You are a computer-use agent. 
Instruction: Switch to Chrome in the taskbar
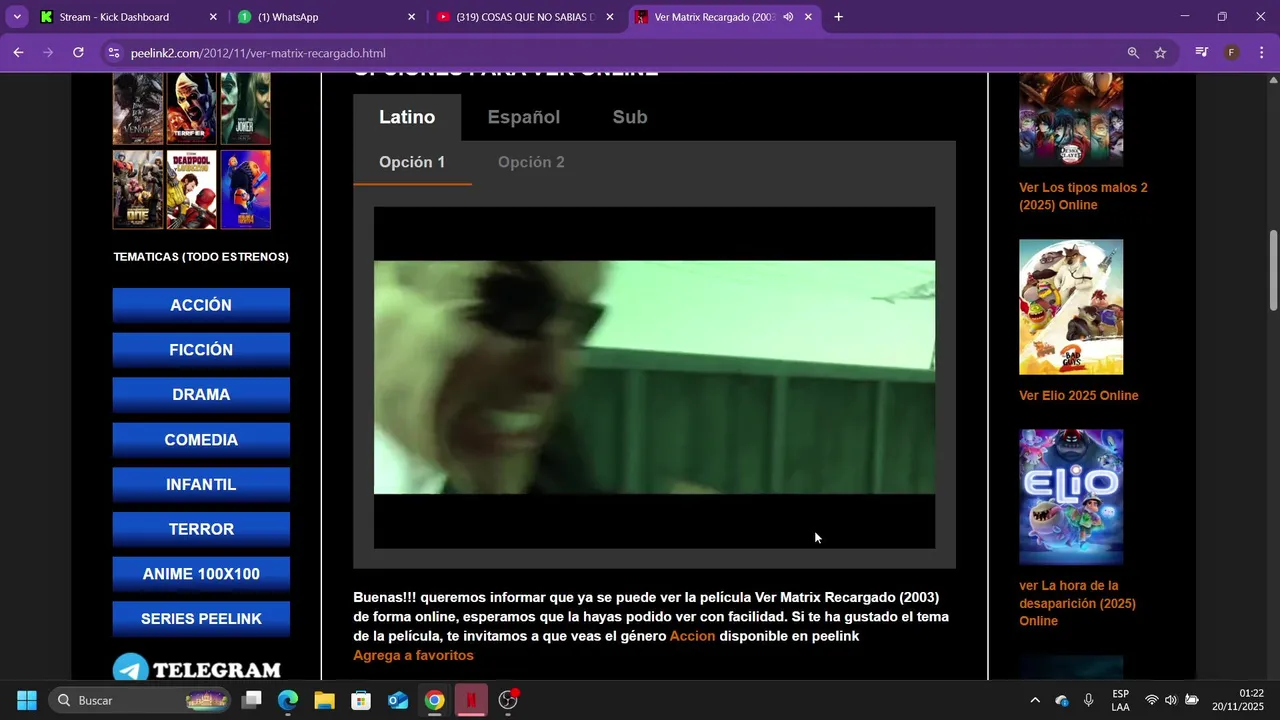(434, 700)
